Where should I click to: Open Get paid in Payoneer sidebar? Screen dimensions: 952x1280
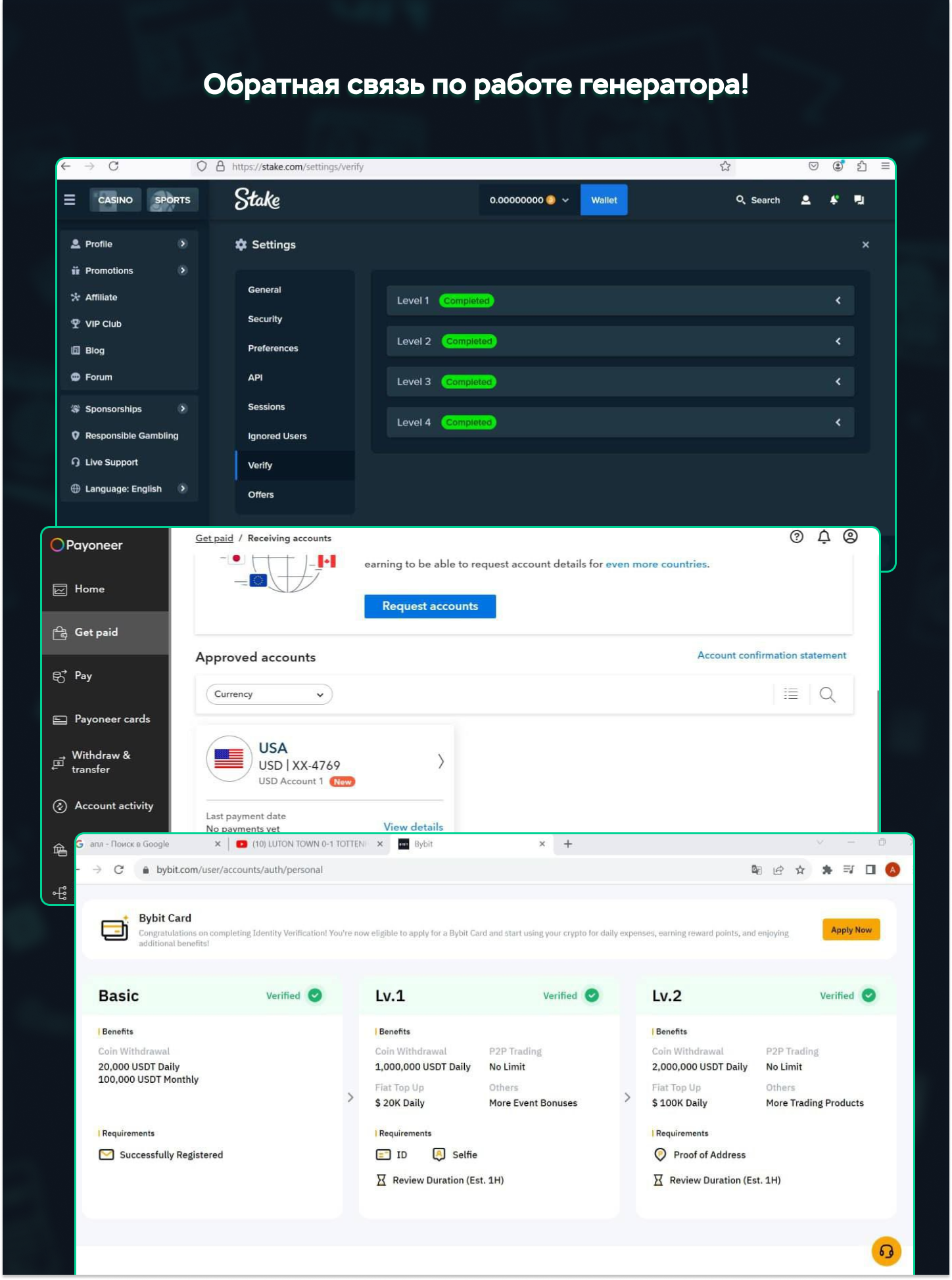point(96,632)
